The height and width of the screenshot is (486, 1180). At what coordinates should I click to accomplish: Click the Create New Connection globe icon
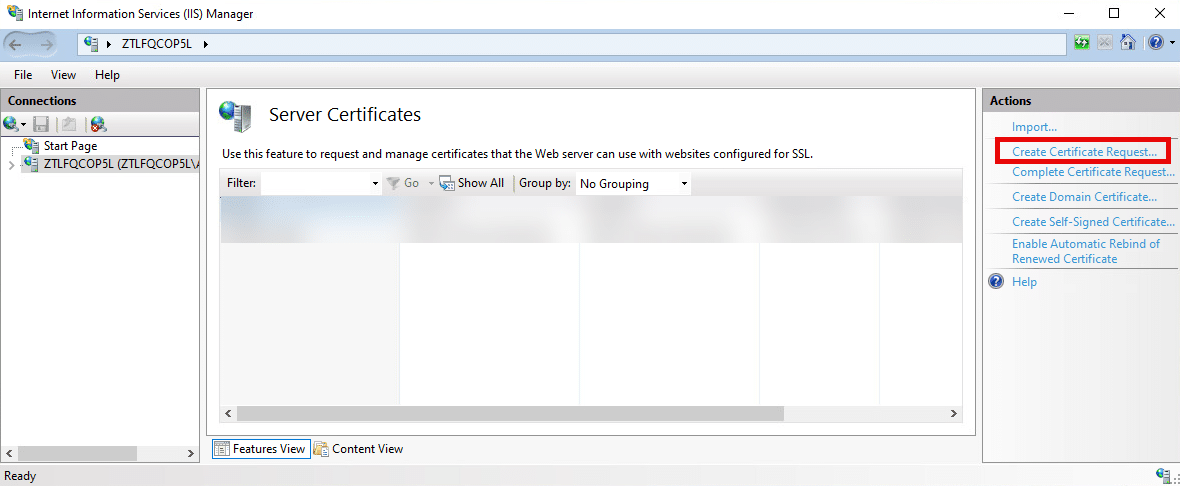[x=11, y=124]
